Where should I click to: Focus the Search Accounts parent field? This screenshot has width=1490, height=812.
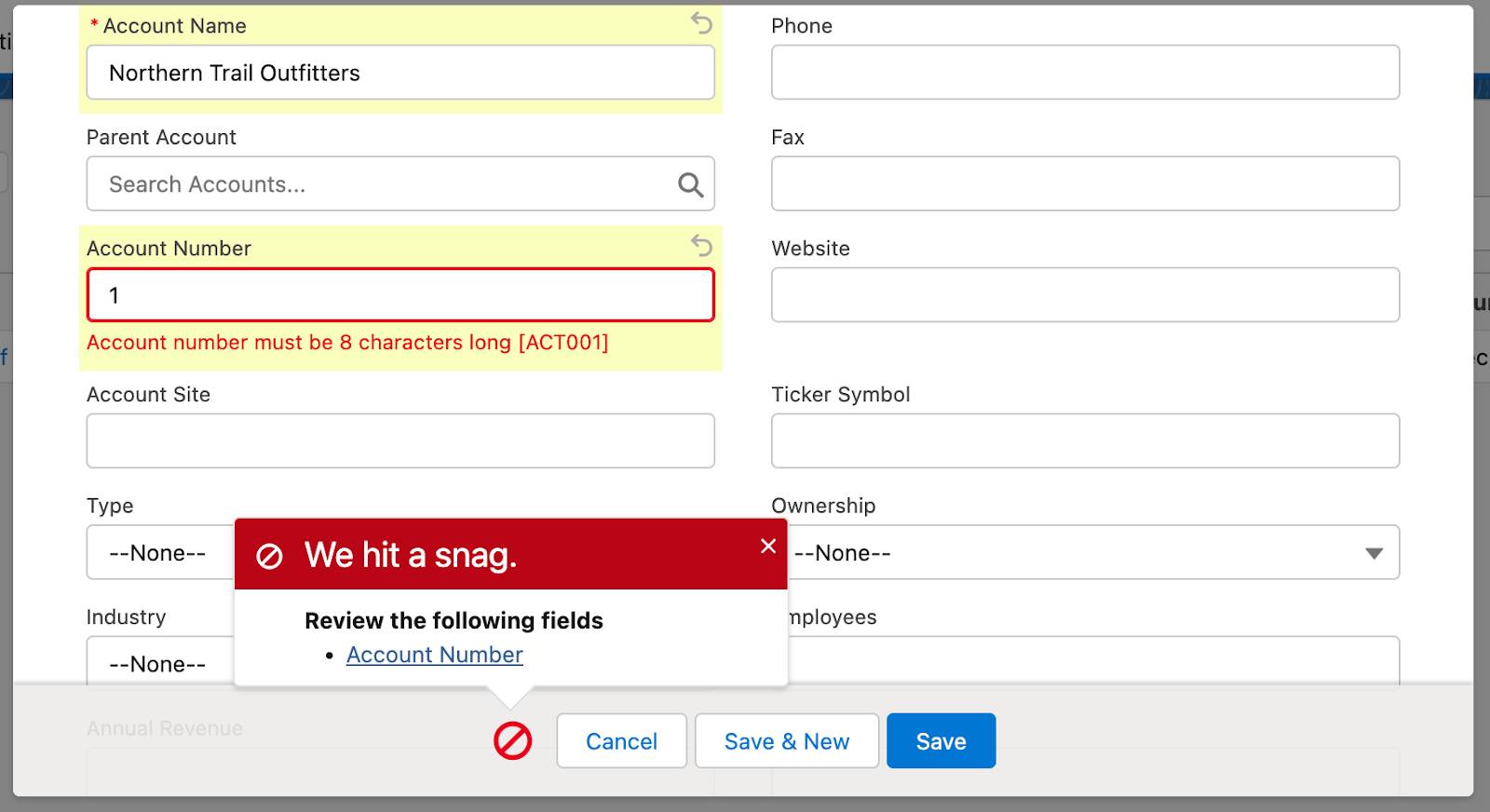pos(400,183)
